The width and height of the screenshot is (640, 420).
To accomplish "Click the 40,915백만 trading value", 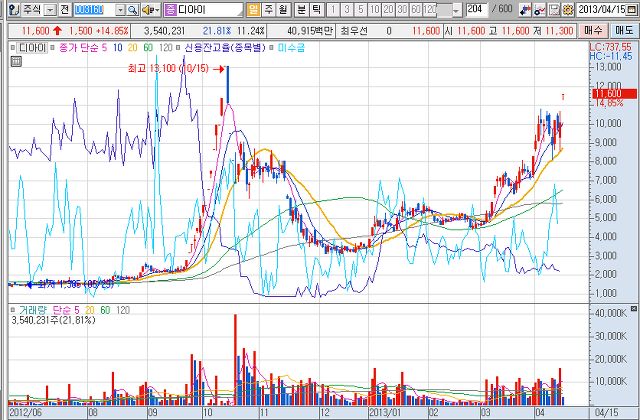I will (310, 31).
